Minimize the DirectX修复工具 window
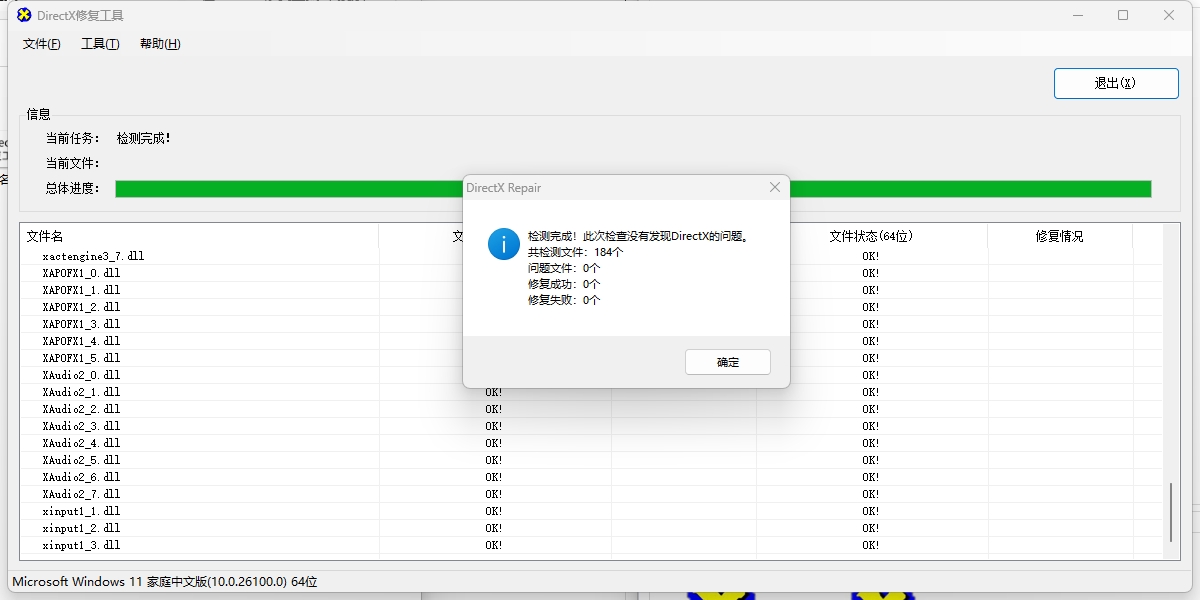The height and width of the screenshot is (600, 1200). [x=1078, y=15]
